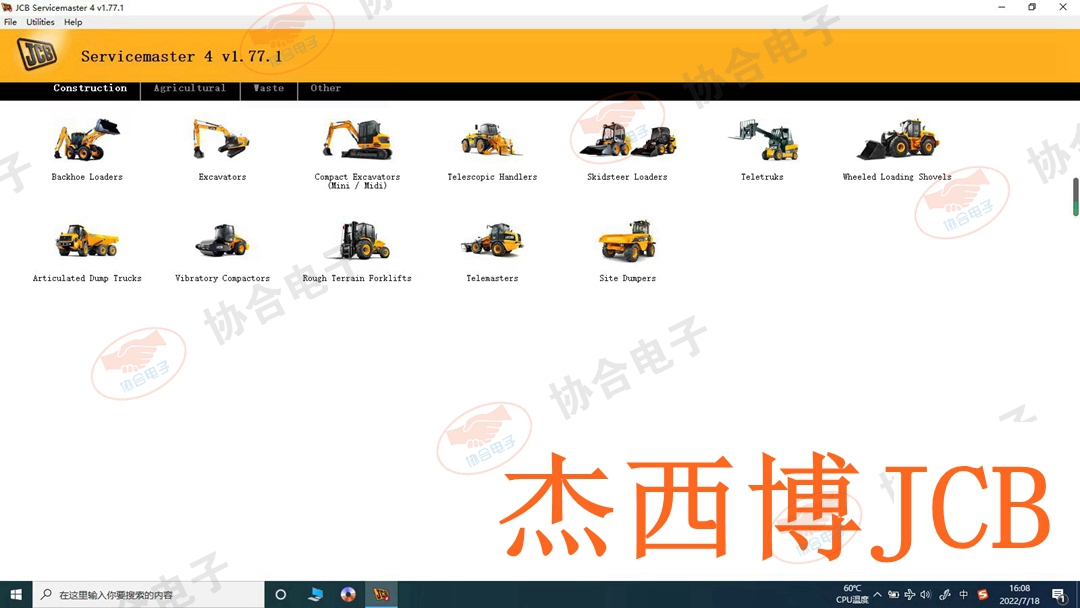Open the Help menu
Viewport: 1080px width, 608px height.
pyautogui.click(x=73, y=22)
